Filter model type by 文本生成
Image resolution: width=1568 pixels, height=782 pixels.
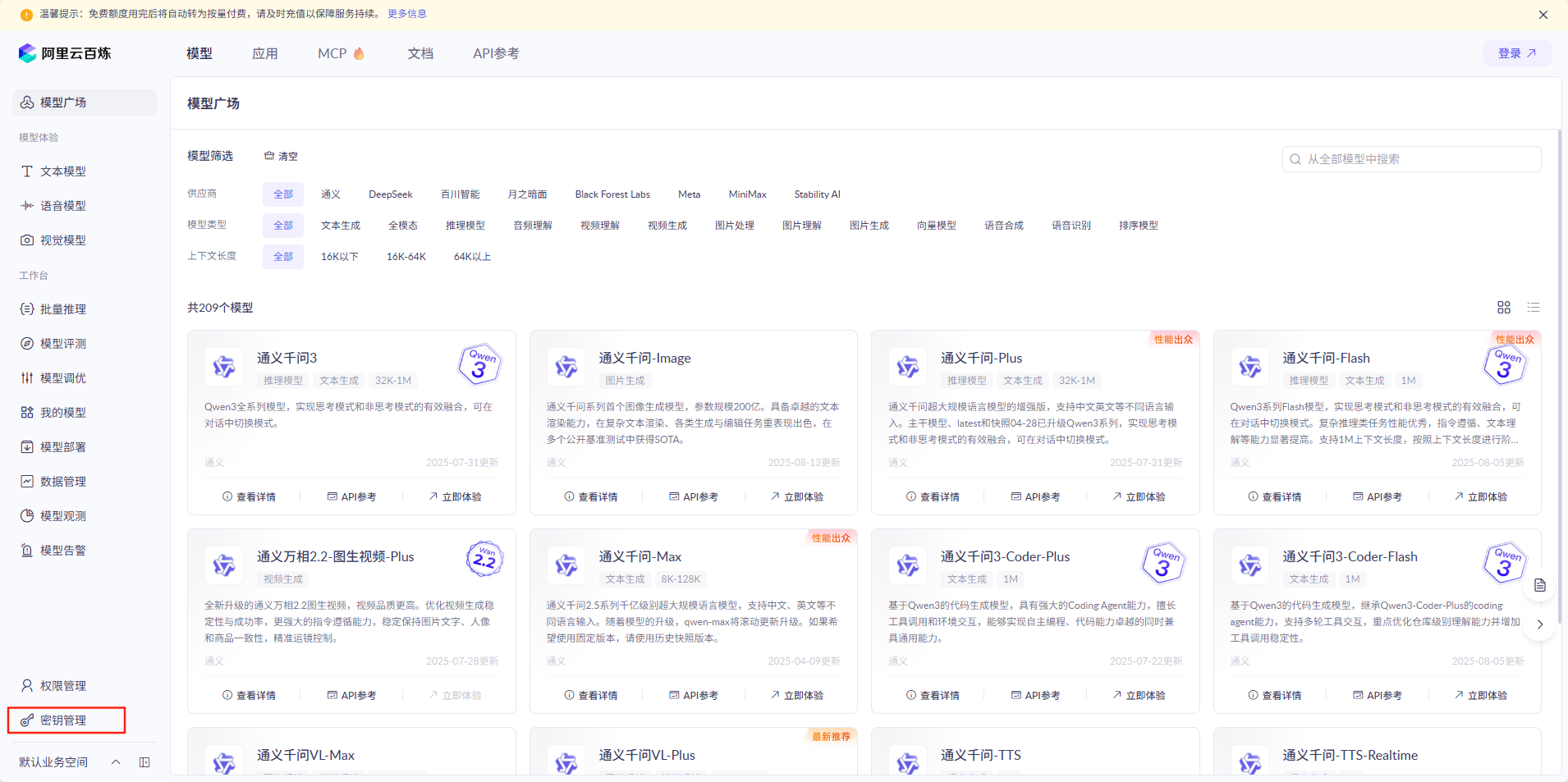tap(341, 226)
